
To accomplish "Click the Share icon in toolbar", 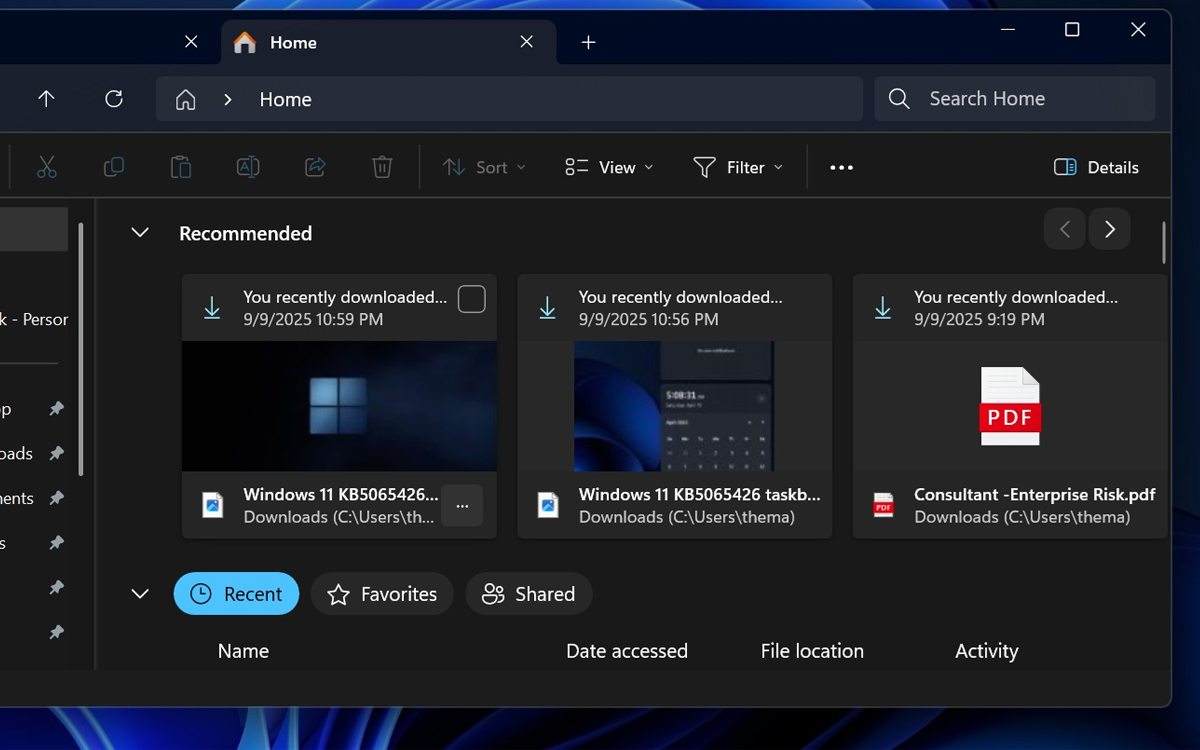I will click(315, 167).
